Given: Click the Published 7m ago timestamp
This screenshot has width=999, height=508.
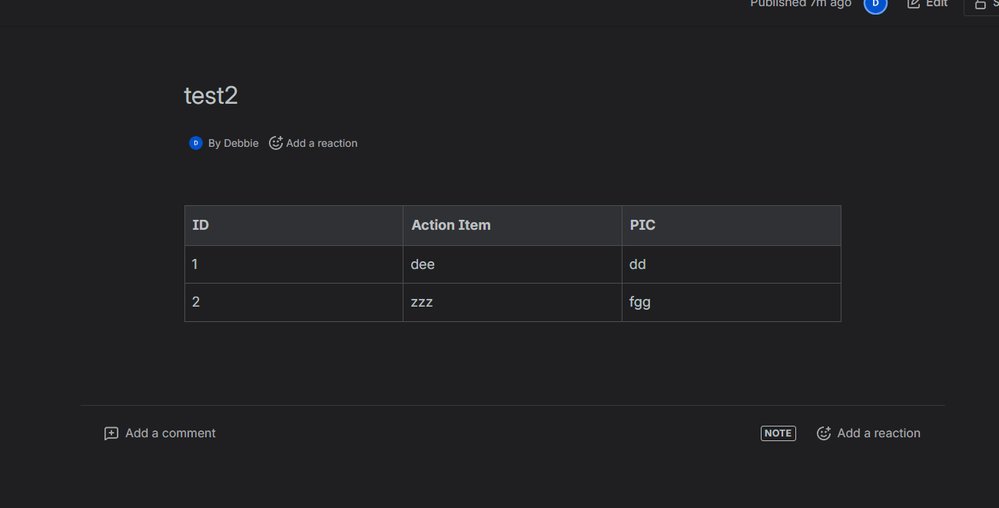Looking at the screenshot, I should 800,4.
